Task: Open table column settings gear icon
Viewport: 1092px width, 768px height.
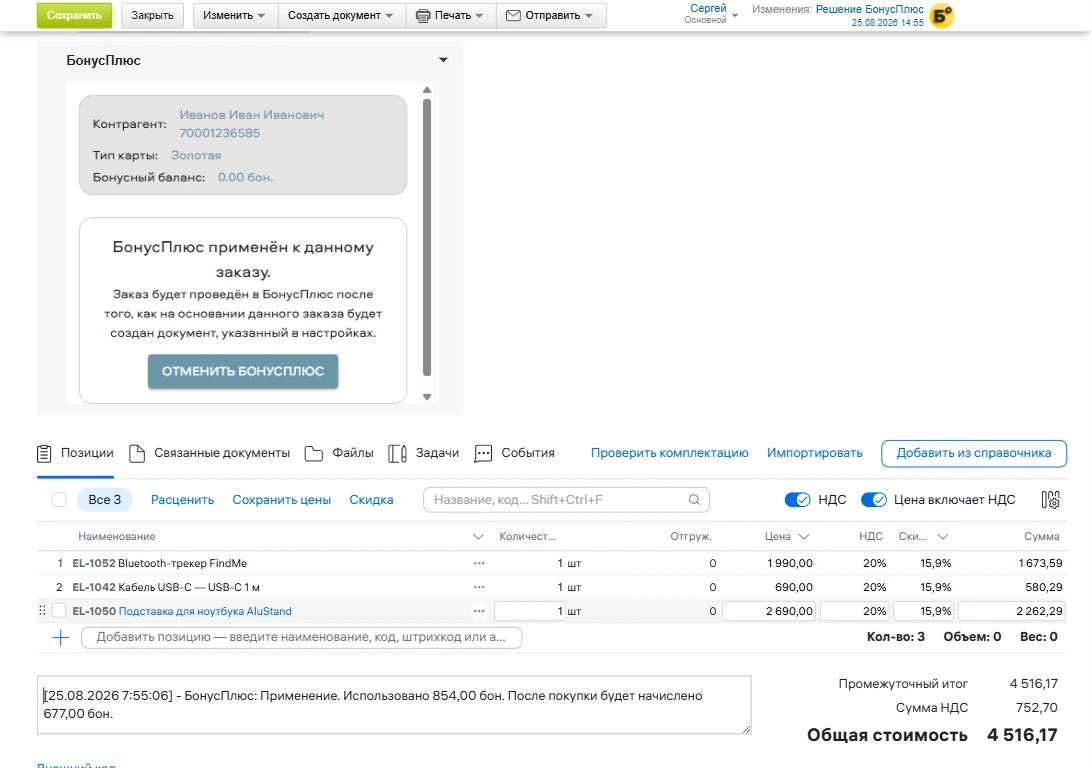Action: pos(1050,500)
